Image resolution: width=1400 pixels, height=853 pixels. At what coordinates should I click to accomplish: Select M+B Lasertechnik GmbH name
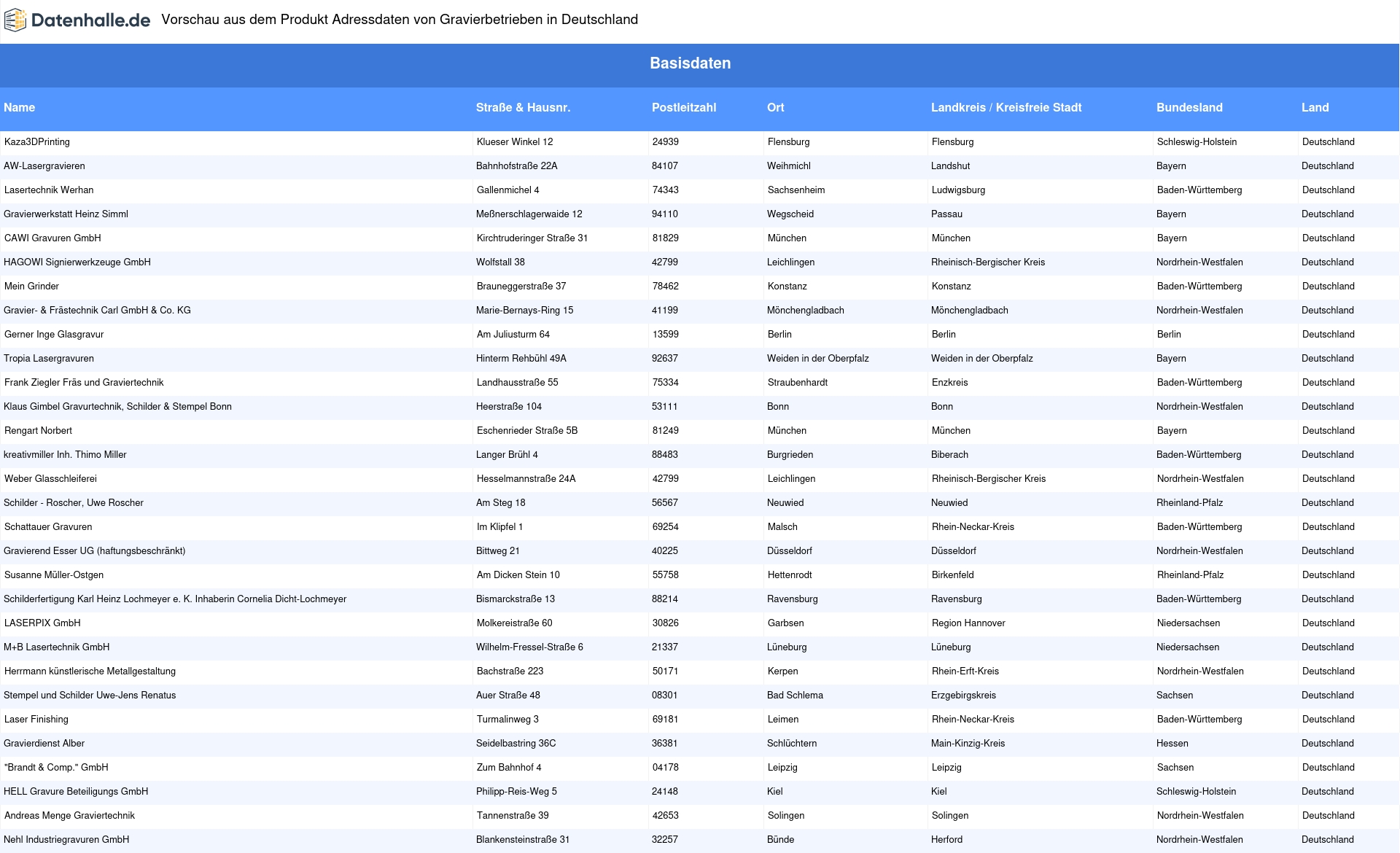click(57, 647)
